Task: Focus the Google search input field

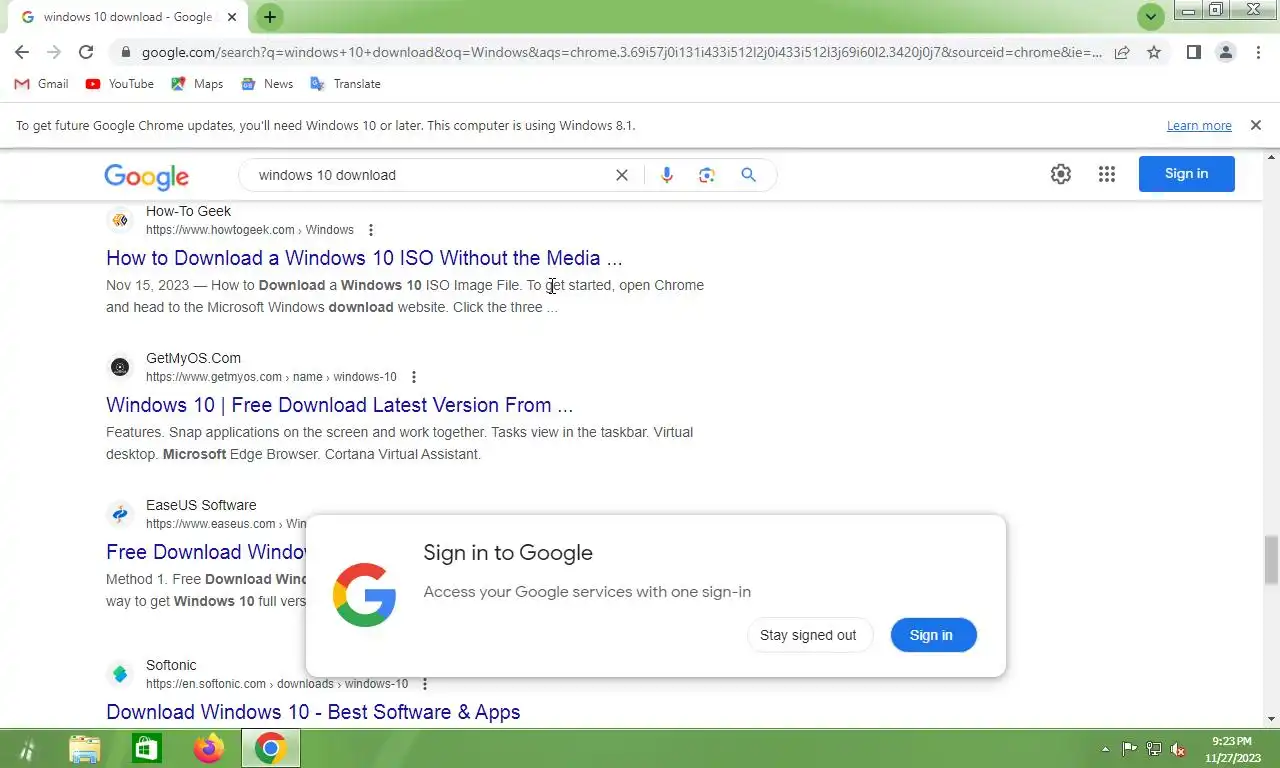Action: click(x=430, y=175)
